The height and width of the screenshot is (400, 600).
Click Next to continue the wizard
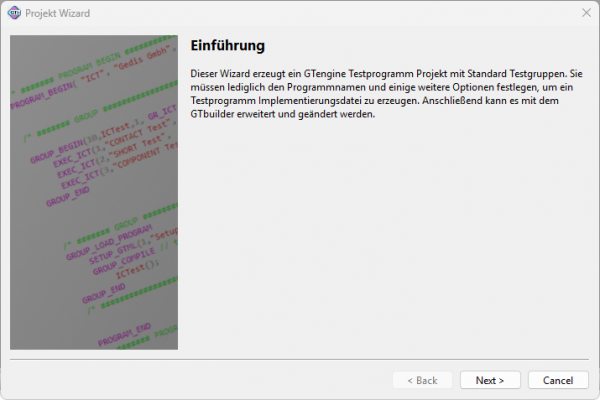tap(490, 380)
